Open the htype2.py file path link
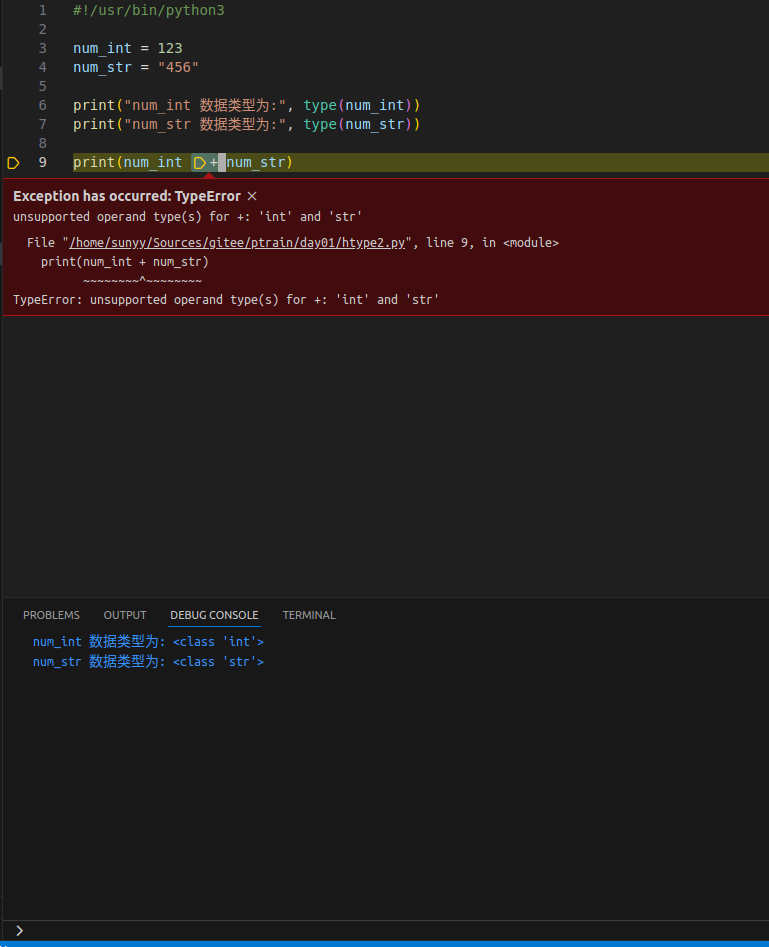769x947 pixels. point(237,243)
